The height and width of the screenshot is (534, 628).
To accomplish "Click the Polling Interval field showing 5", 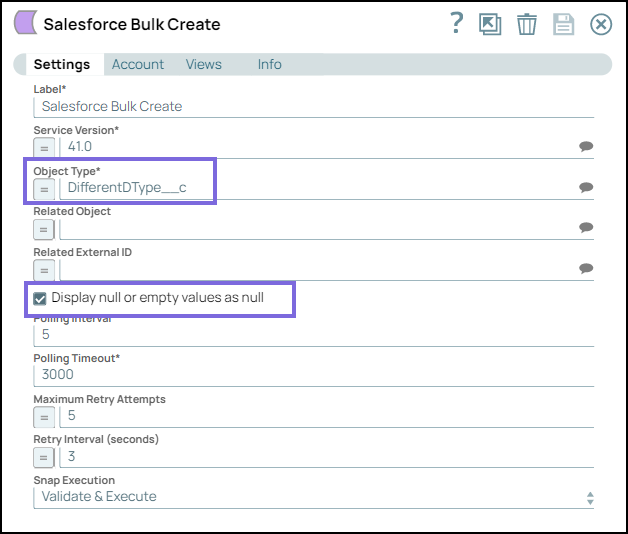I will coord(314,335).
